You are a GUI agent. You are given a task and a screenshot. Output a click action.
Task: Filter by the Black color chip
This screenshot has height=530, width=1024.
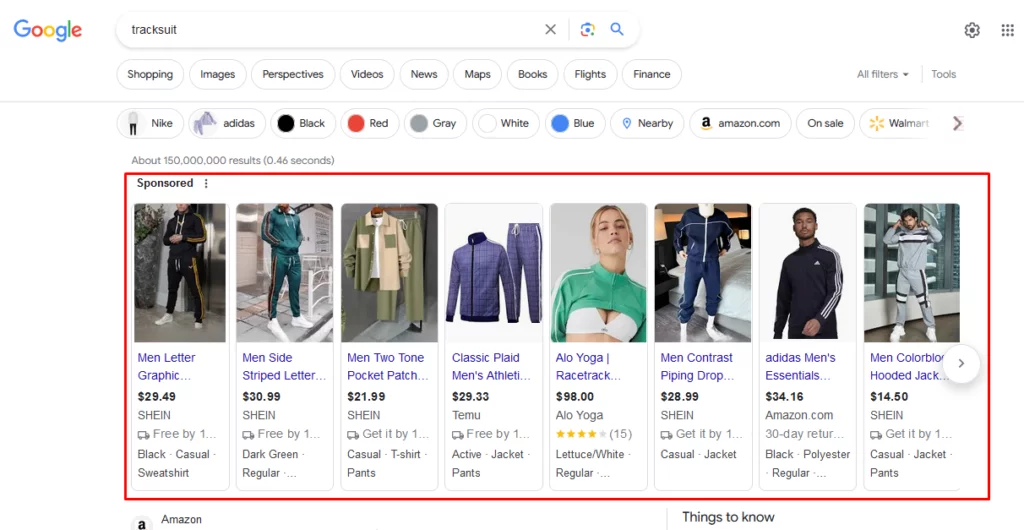[303, 123]
